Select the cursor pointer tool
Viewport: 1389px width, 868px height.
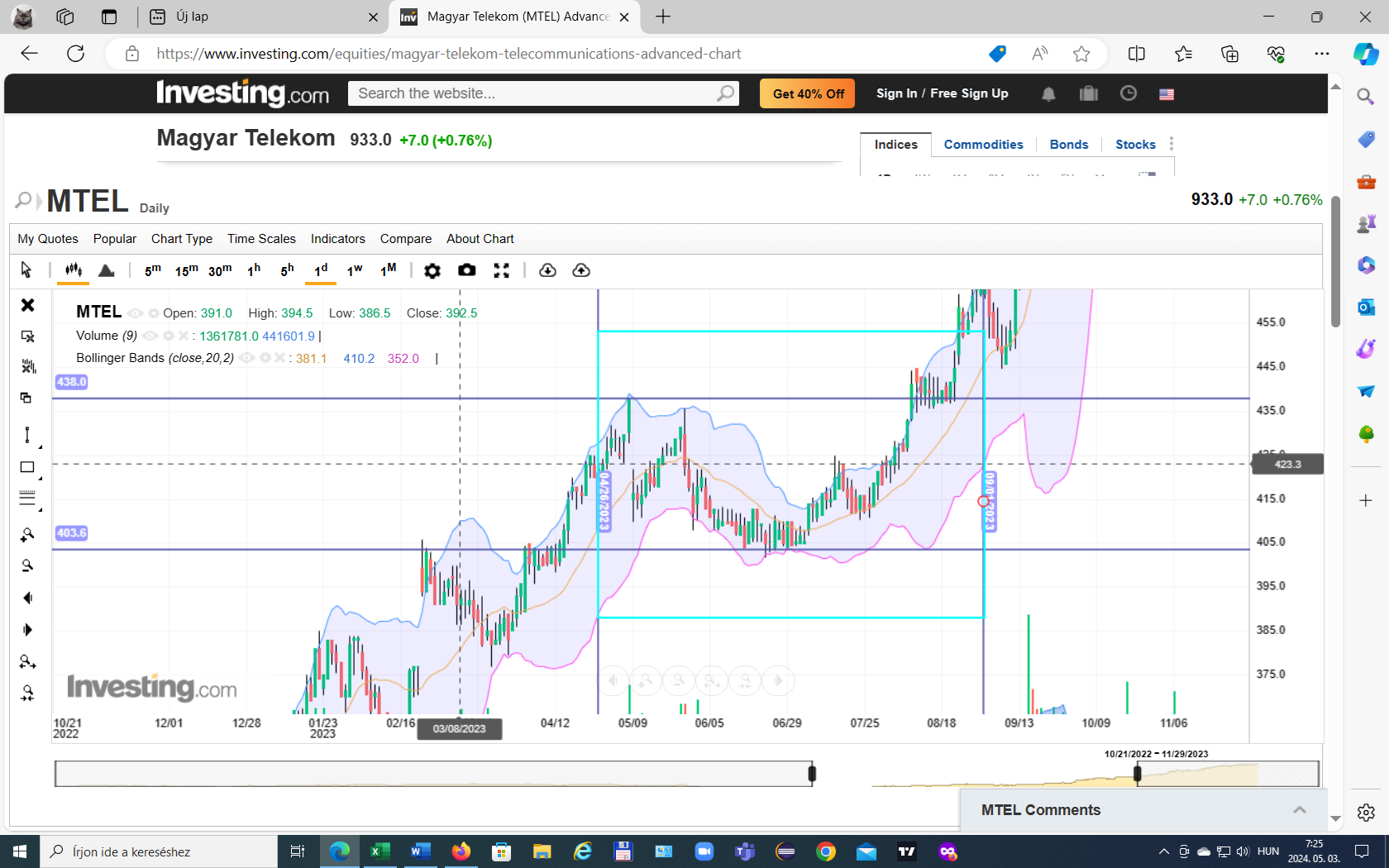click(26, 269)
